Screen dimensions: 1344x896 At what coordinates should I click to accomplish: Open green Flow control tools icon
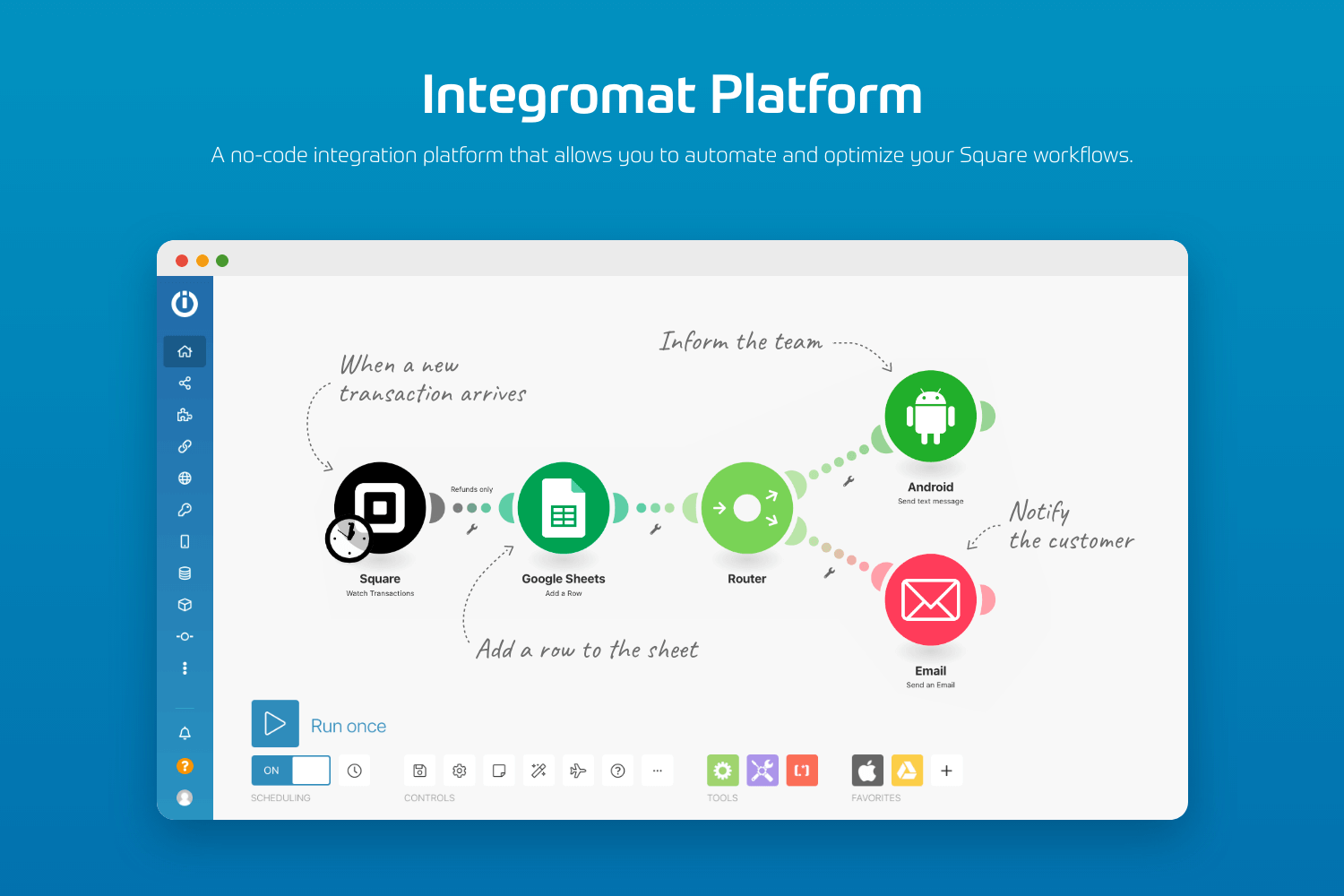(723, 771)
